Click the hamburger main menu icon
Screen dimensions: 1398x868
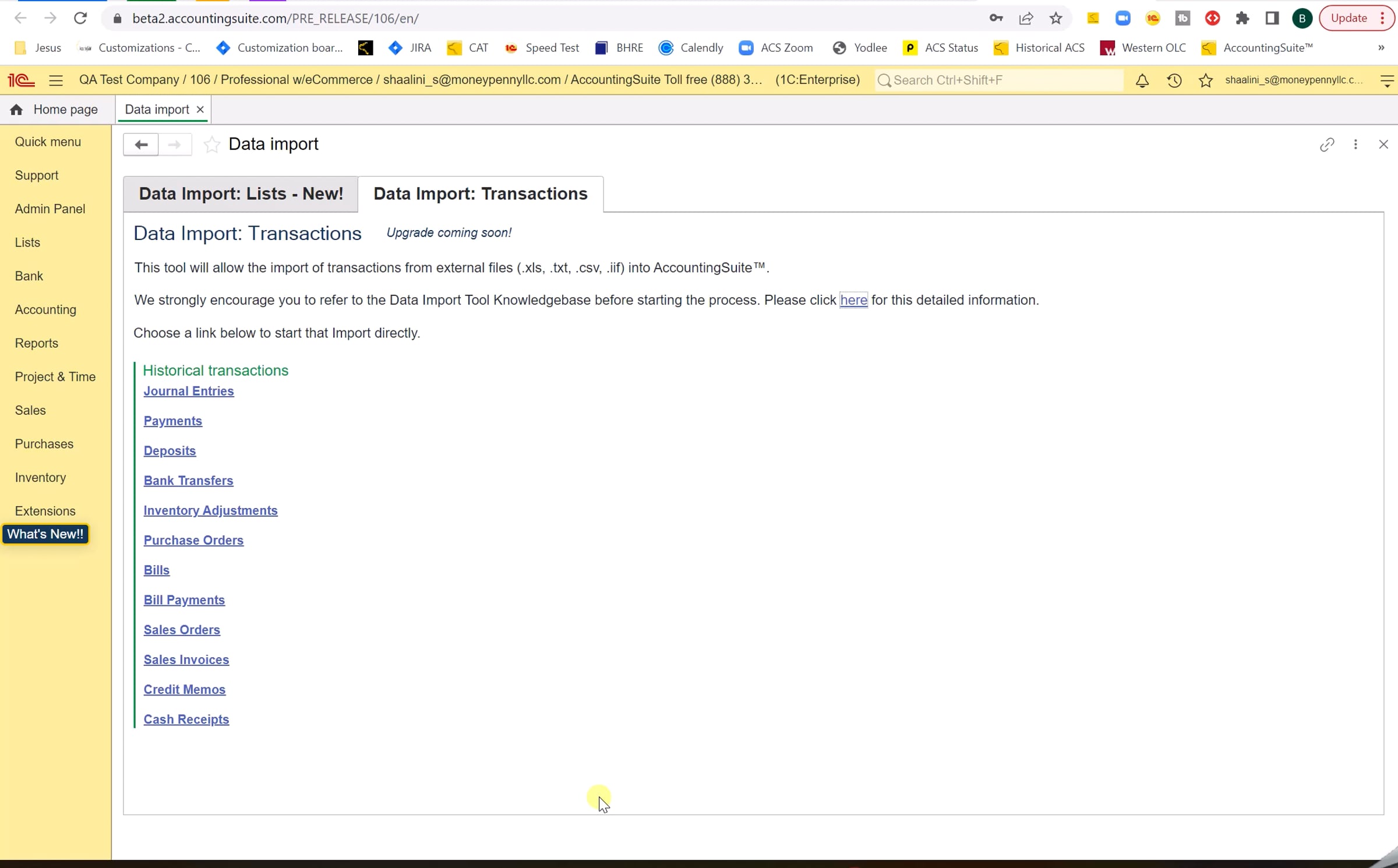coord(56,80)
